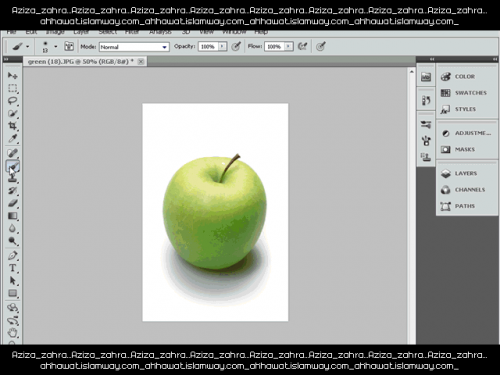Expand the Opacity slider arrow
Viewport: 500px width, 375px height.
tap(222, 46)
